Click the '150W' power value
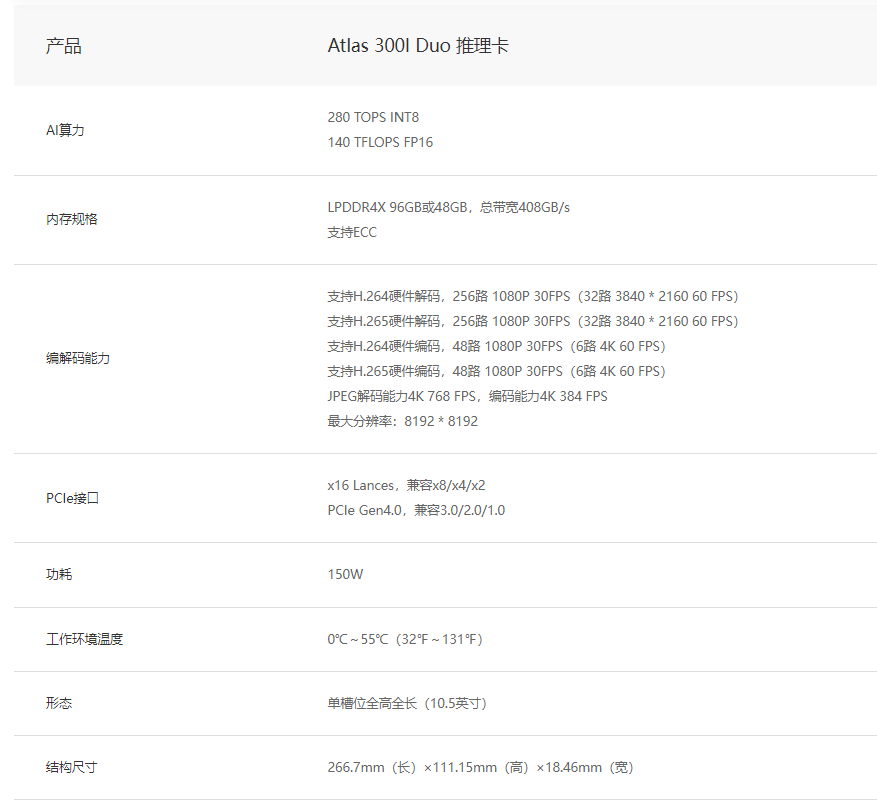The width and height of the screenshot is (877, 808). (345, 575)
